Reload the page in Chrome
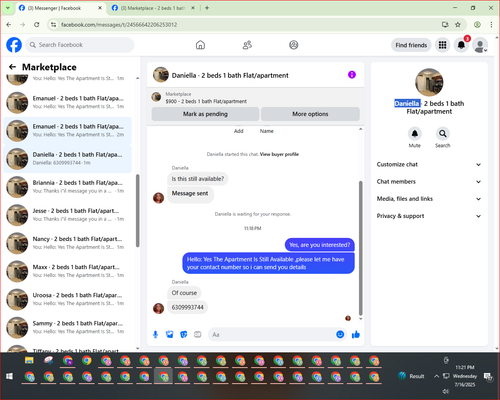The height and width of the screenshot is (400, 500). pos(37,24)
